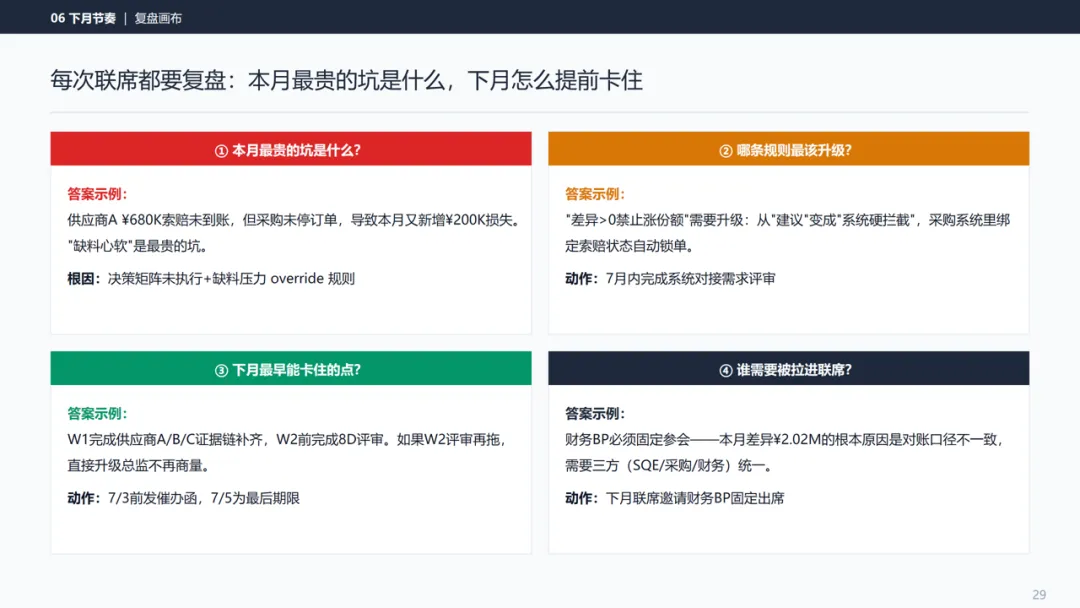
Task: Click the red '答案示例:' label
Action: click(x=97, y=194)
